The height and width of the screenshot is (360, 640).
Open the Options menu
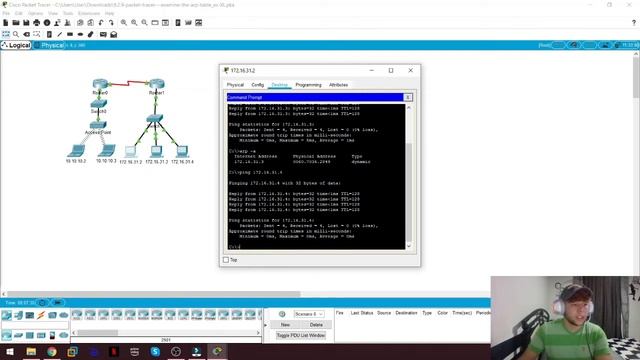[36, 13]
